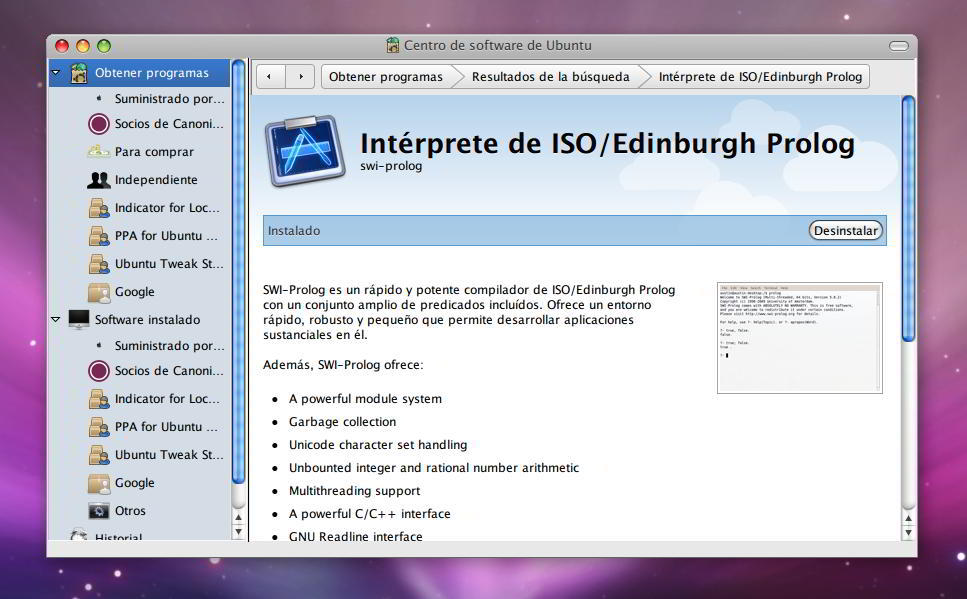The image size is (967, 599).
Task: Go to Resultados de la búsqueda breadcrumb
Action: pos(550,77)
